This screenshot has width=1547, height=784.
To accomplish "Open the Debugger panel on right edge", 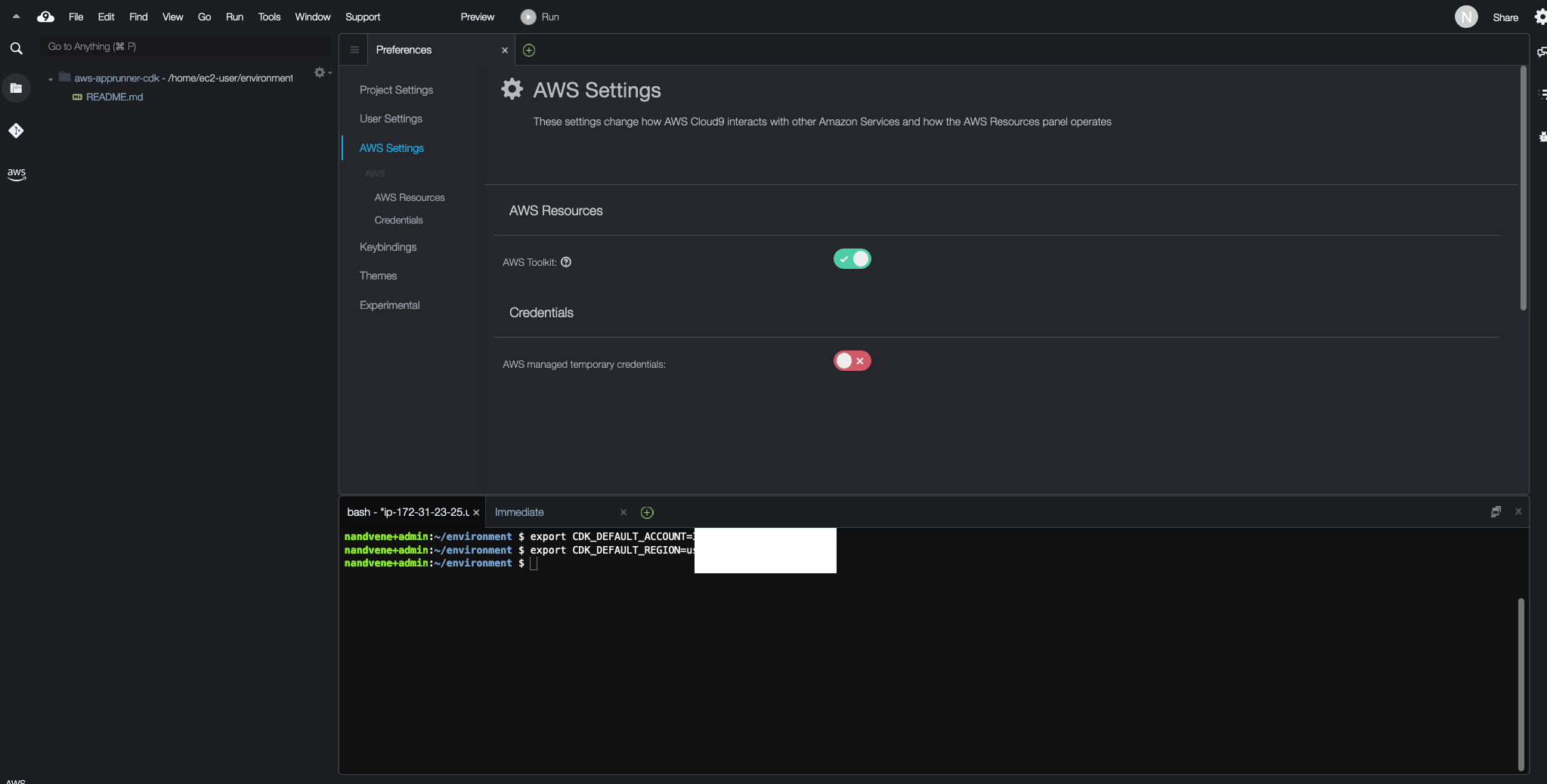I will coord(1542,137).
